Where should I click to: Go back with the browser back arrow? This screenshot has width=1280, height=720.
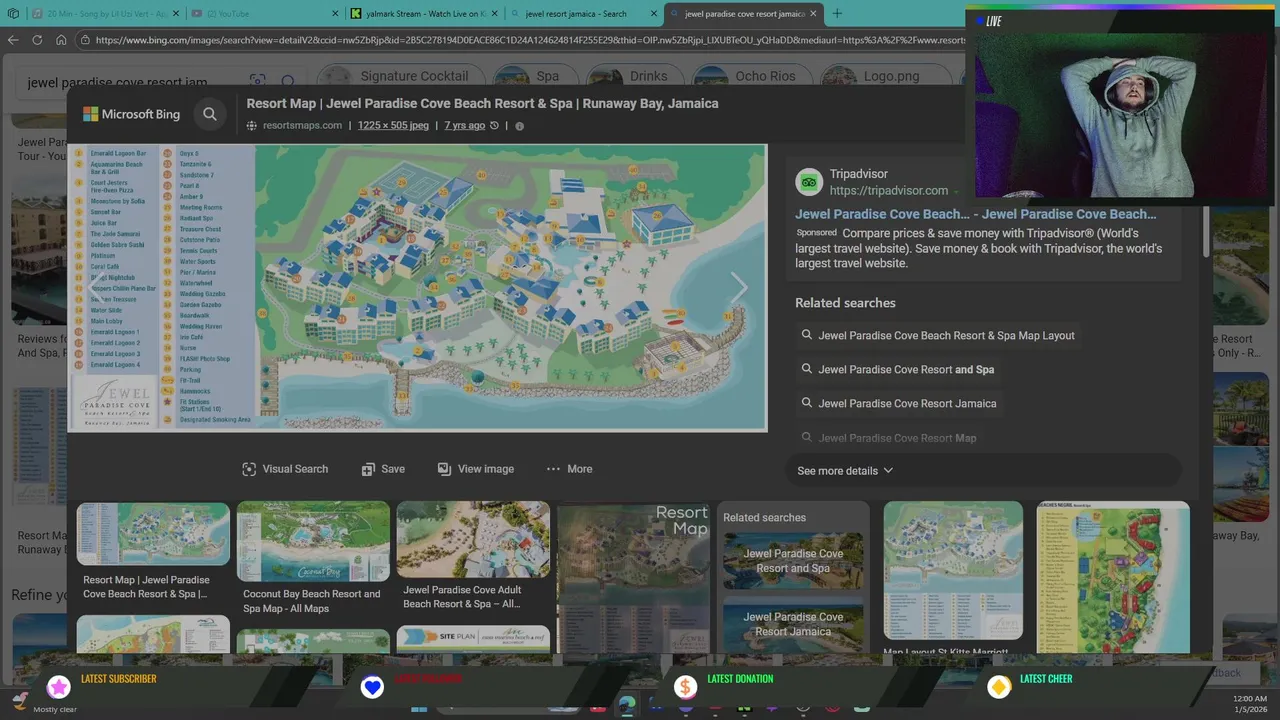pos(13,40)
